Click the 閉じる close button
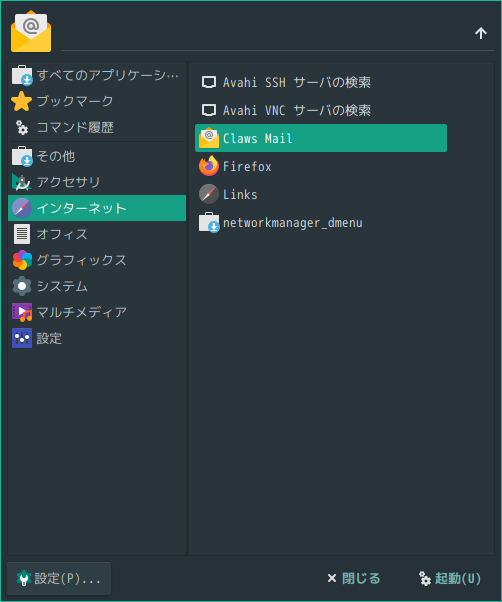 [x=353, y=578]
